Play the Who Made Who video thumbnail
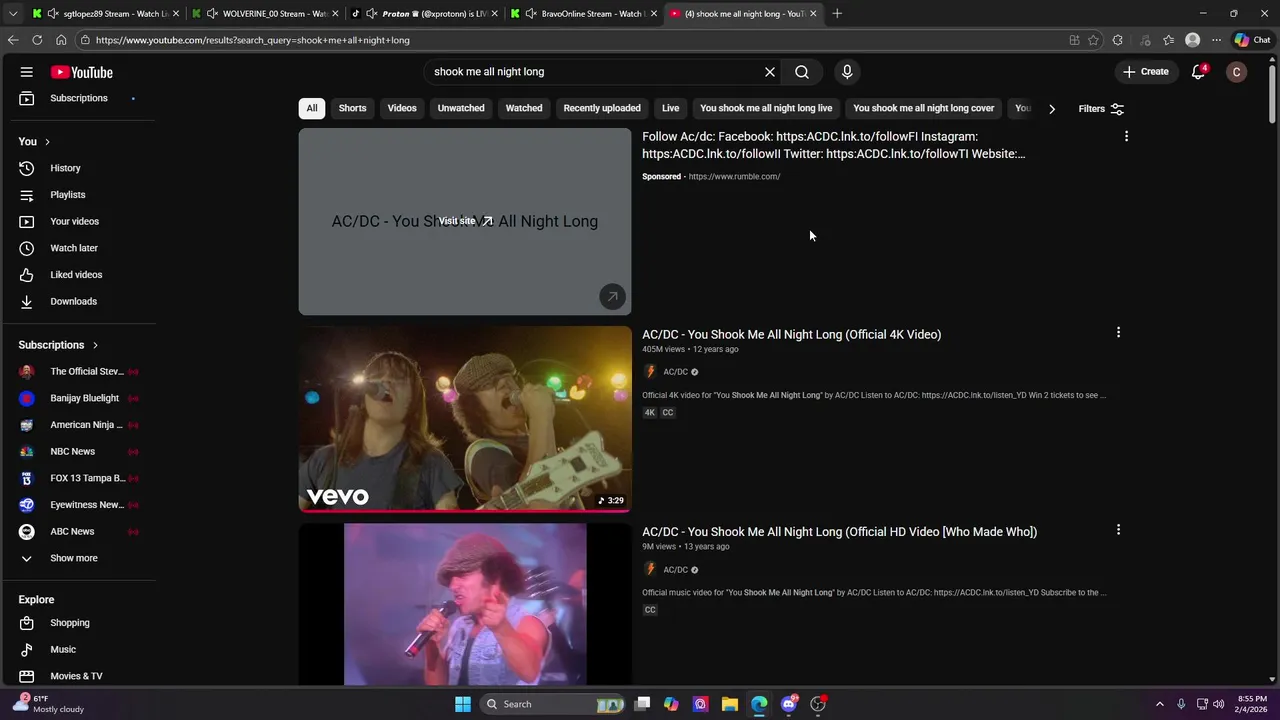1280x720 pixels. (465, 604)
